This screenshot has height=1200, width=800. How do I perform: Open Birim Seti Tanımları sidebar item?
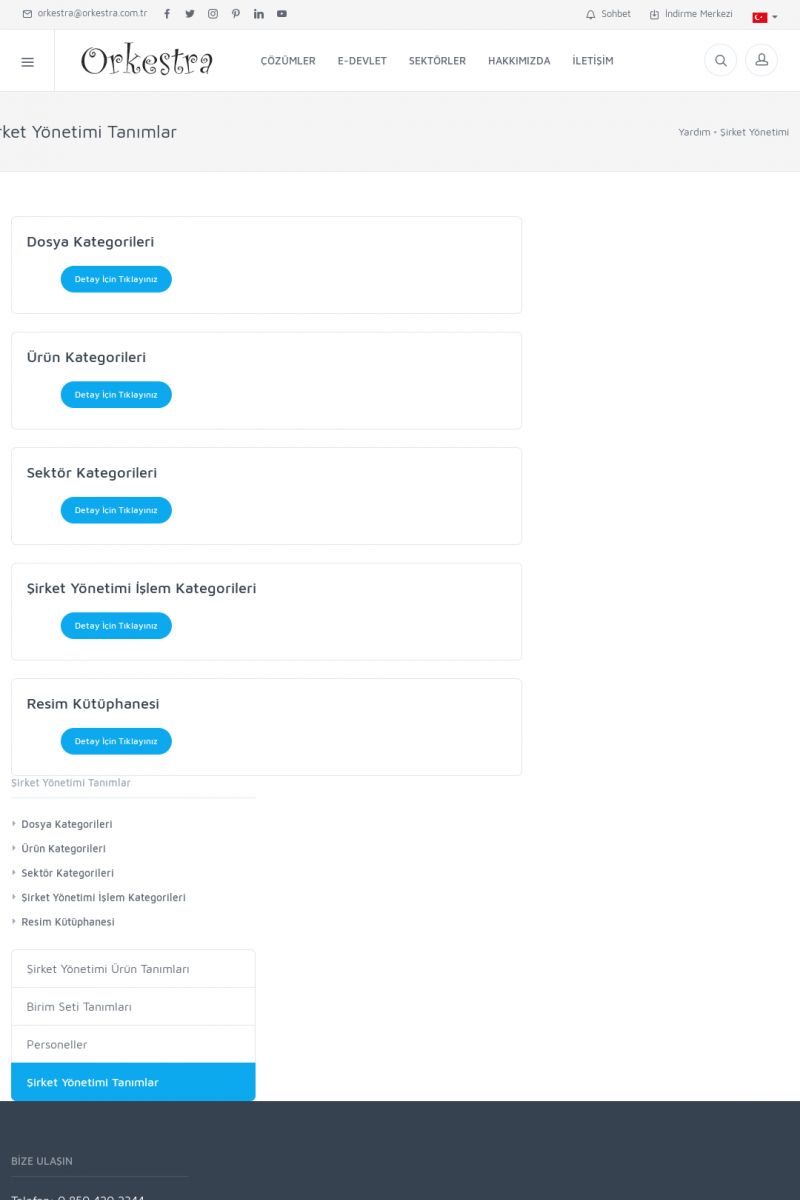[x=79, y=1007]
